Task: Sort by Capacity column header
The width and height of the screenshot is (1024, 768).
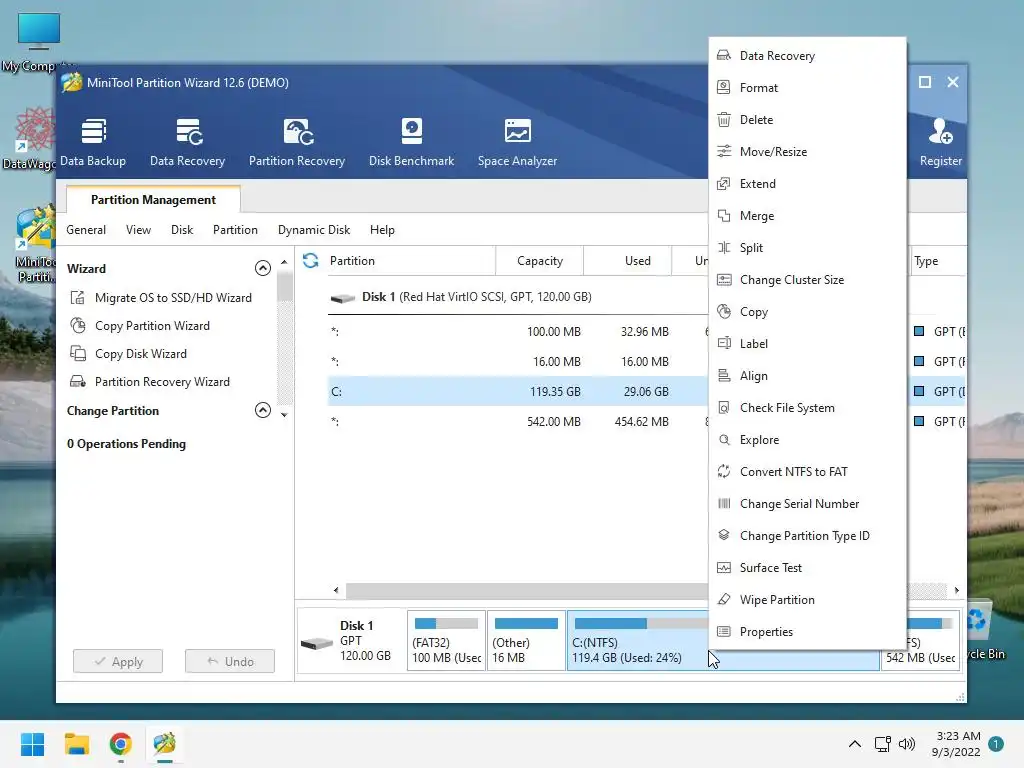Action: (539, 261)
